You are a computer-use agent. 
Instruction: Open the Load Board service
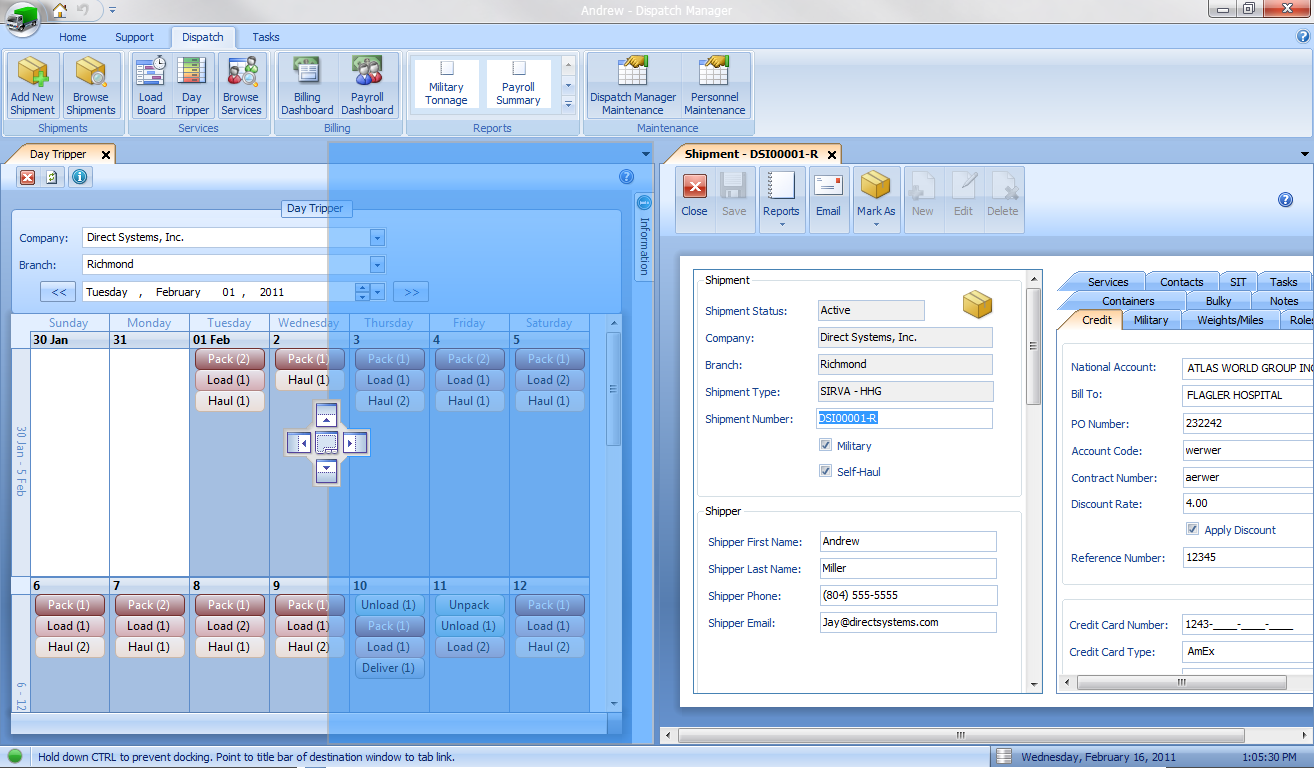coord(151,85)
